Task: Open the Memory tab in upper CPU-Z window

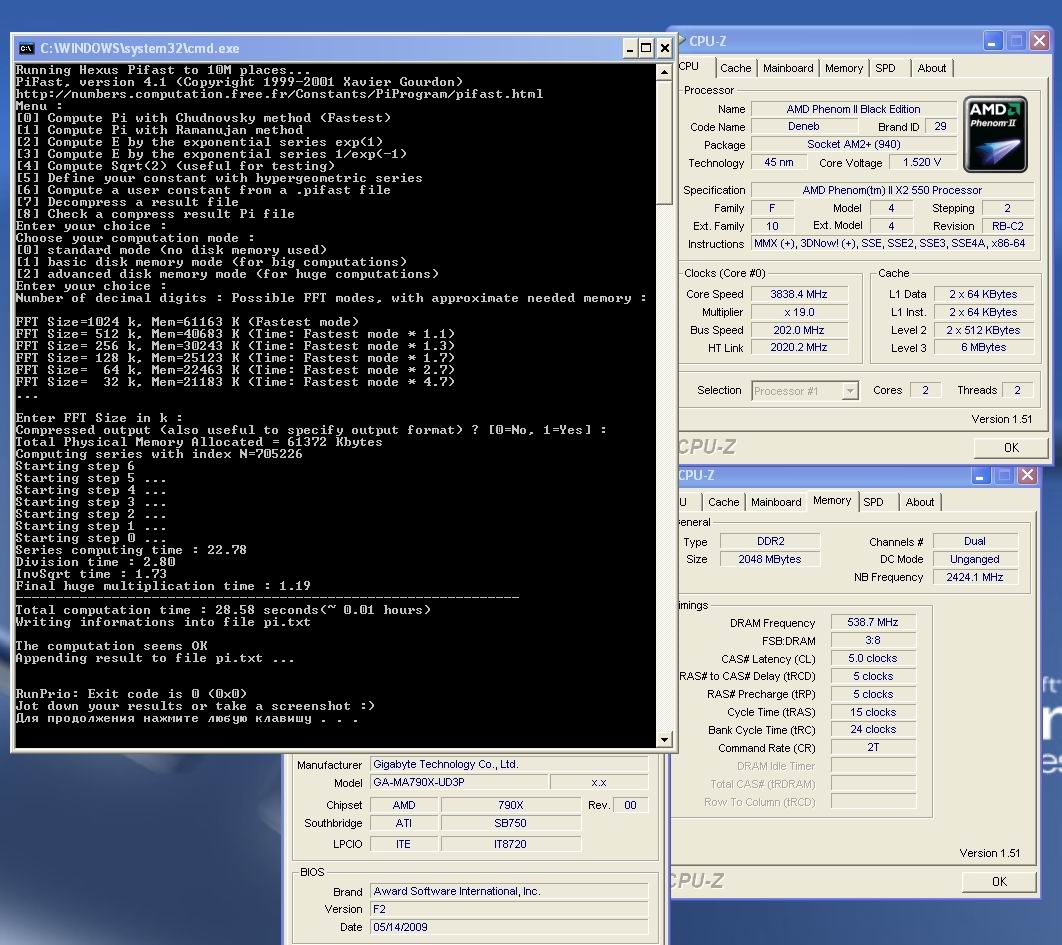Action: [843, 68]
